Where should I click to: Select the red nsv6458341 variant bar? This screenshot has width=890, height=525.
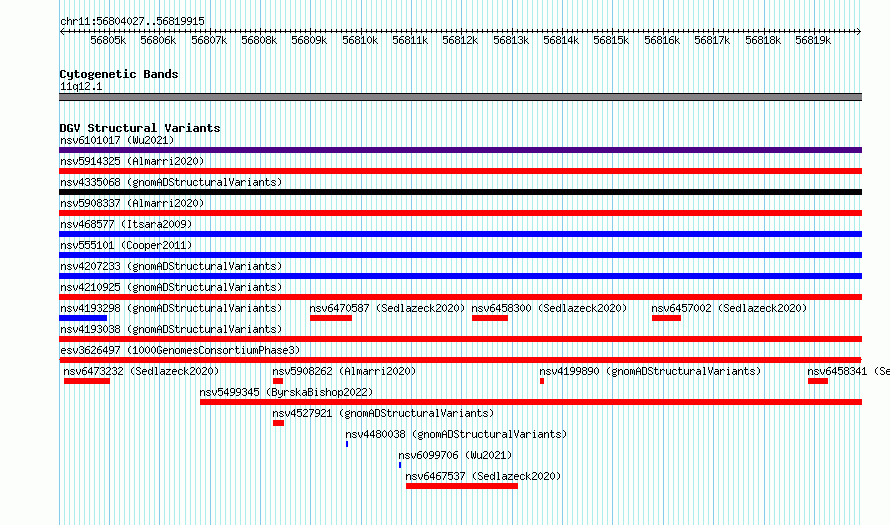[x=818, y=381]
